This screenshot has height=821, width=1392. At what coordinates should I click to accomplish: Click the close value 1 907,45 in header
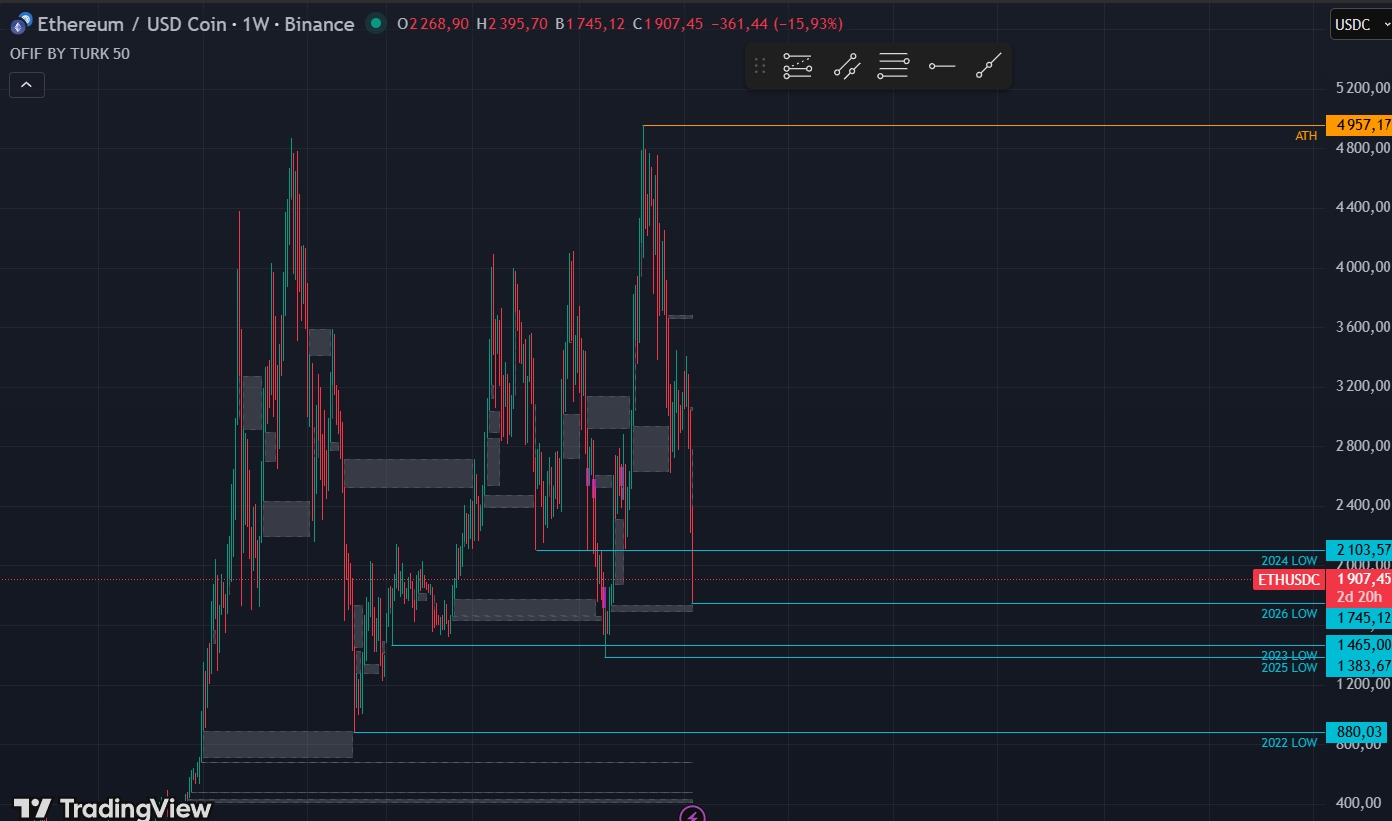click(675, 24)
